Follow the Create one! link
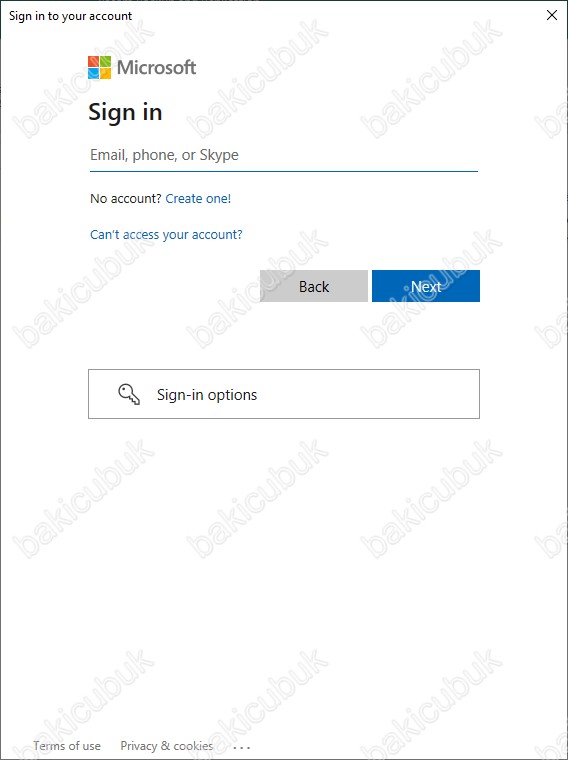Screen dimensions: 568x760 click(198, 198)
